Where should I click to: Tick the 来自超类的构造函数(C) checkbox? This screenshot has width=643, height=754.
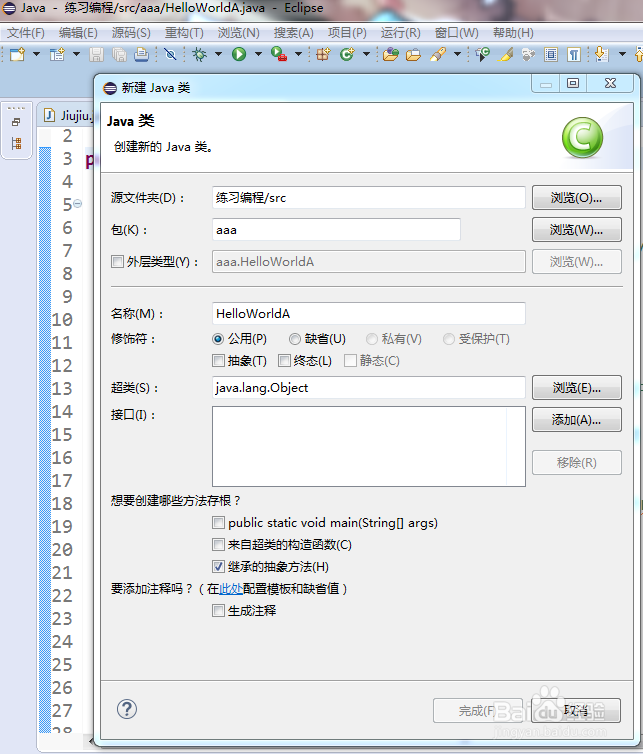pos(218,544)
